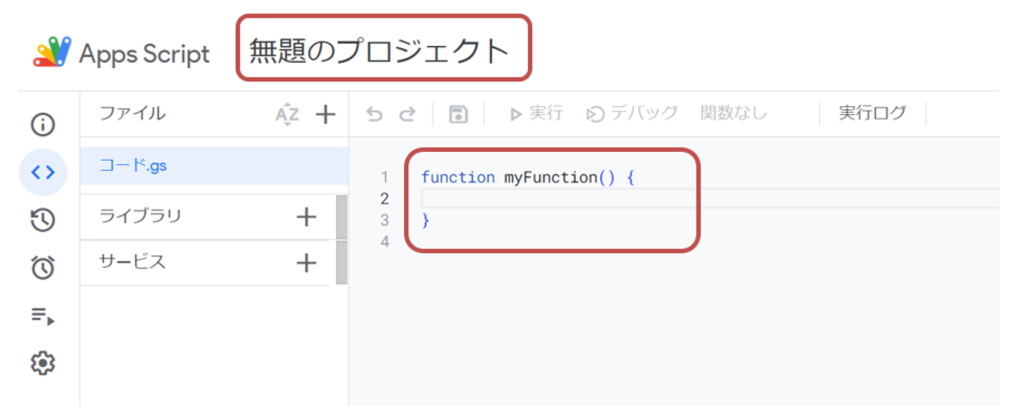
Task: Click the Undo arrow in toolbar
Action: tap(375, 114)
